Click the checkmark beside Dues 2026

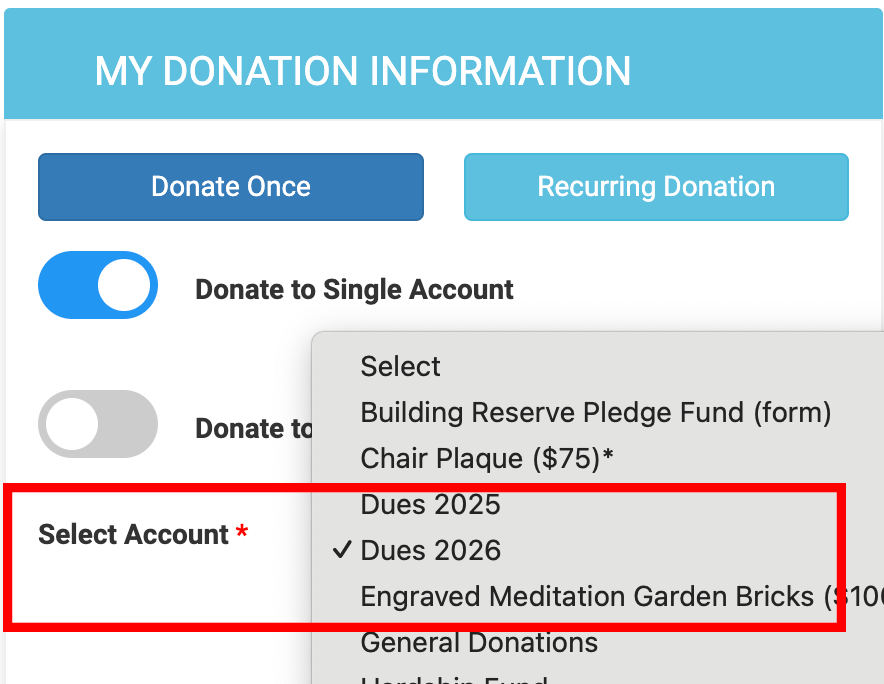tap(341, 550)
